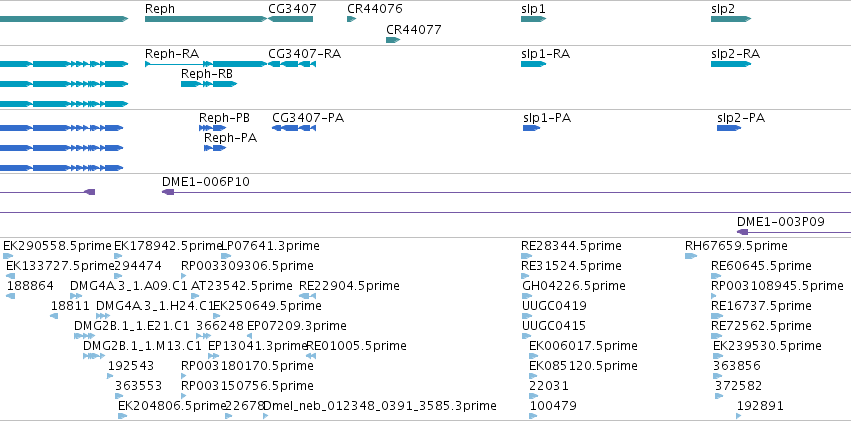
Task: Select the RE72562.5prime EST arrow
Action: coord(716,336)
